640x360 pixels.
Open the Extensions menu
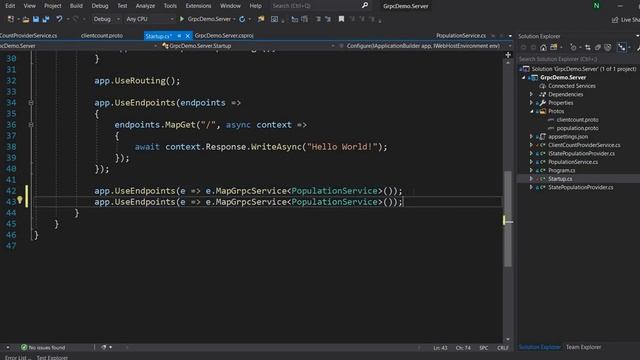click(198, 6)
